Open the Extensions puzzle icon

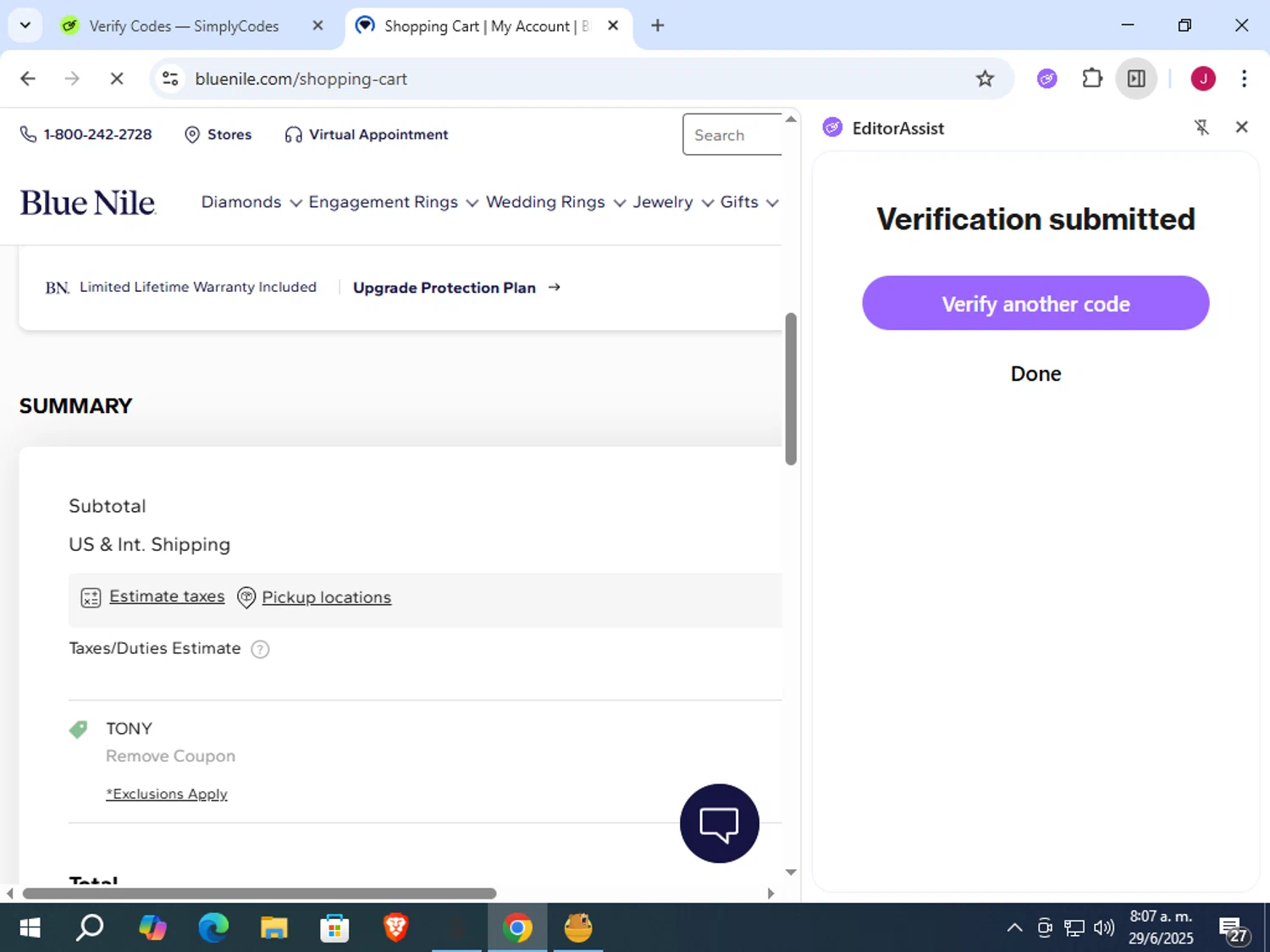point(1092,79)
